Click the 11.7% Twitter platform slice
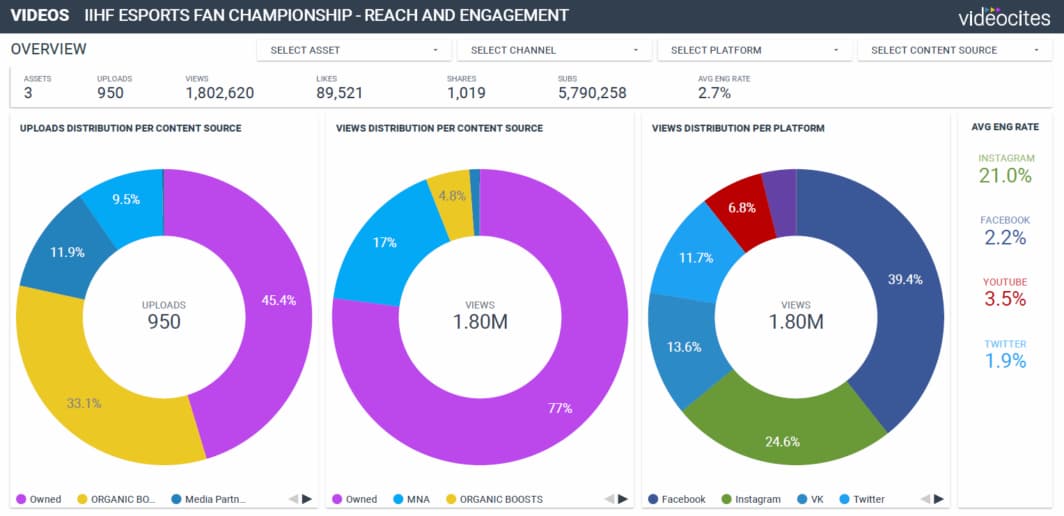 point(696,258)
